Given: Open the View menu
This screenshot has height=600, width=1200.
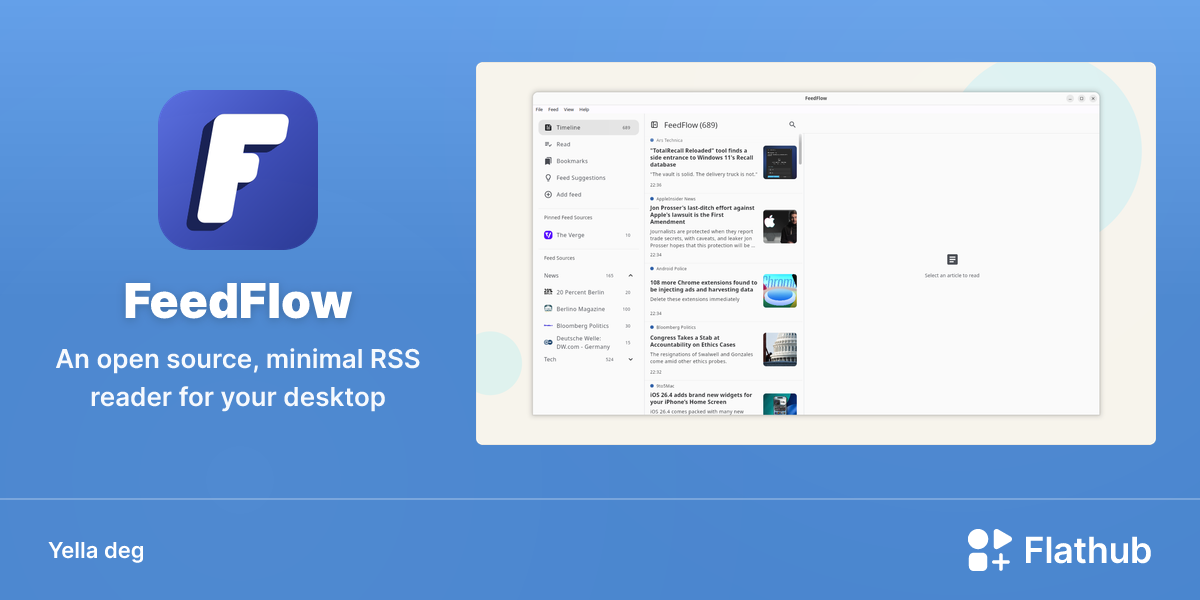Looking at the screenshot, I should pyautogui.click(x=569, y=109).
